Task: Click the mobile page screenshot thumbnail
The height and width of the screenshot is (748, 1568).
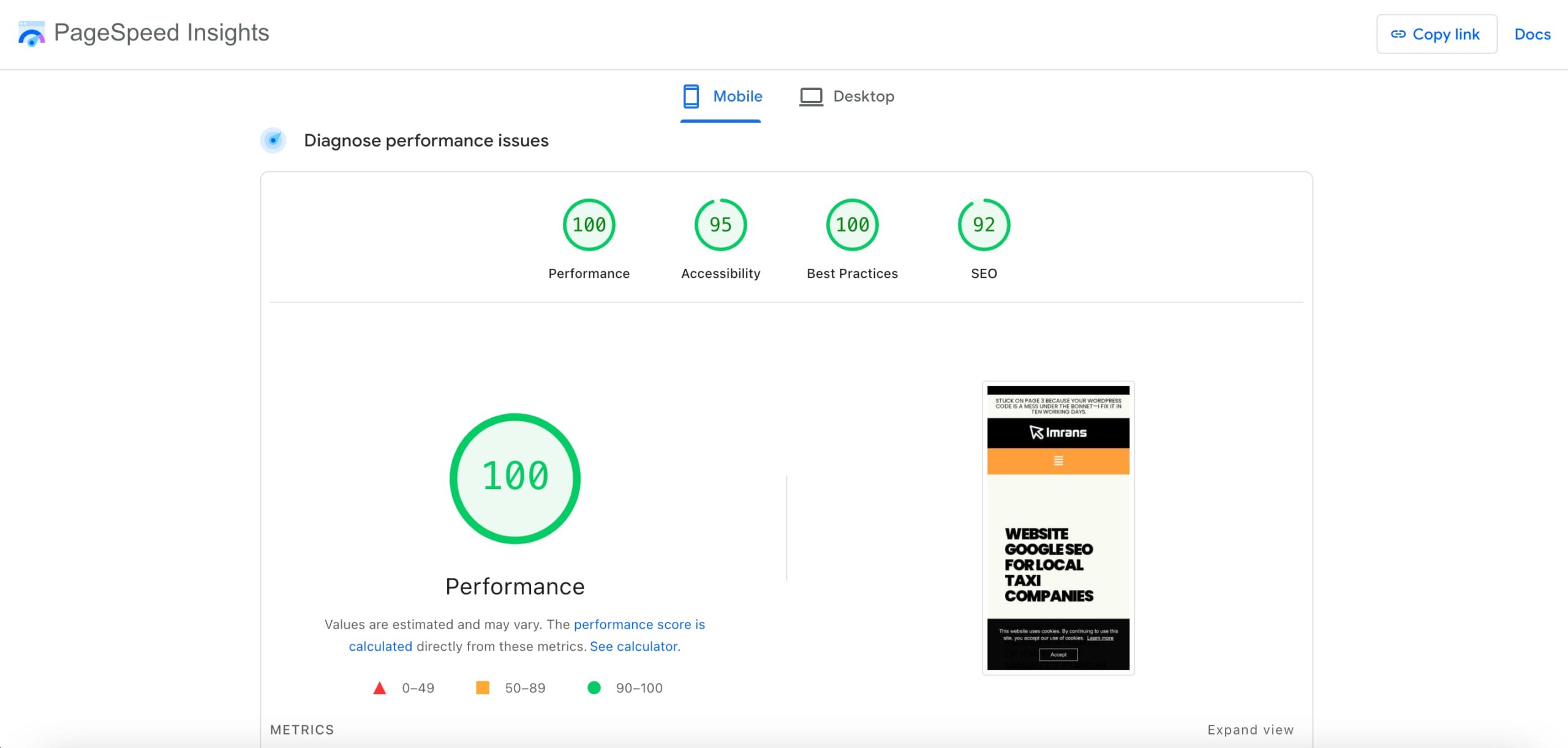Action: 1058,528
